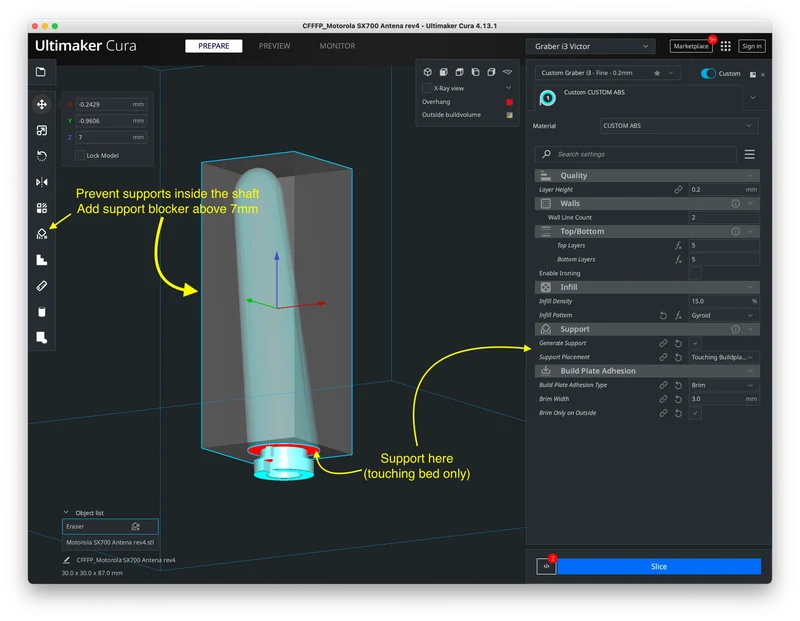Open file folder icon
This screenshot has width=800, height=621.
click(41, 72)
